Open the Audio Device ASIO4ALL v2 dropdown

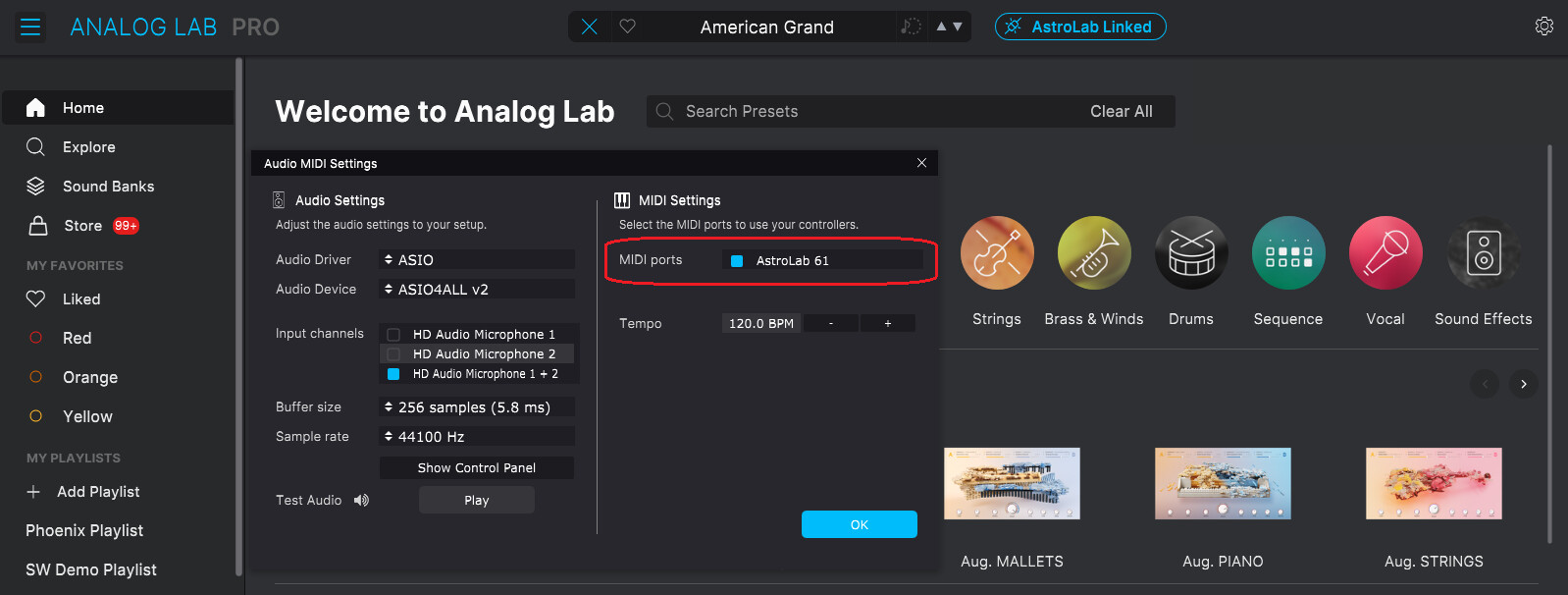click(477, 289)
